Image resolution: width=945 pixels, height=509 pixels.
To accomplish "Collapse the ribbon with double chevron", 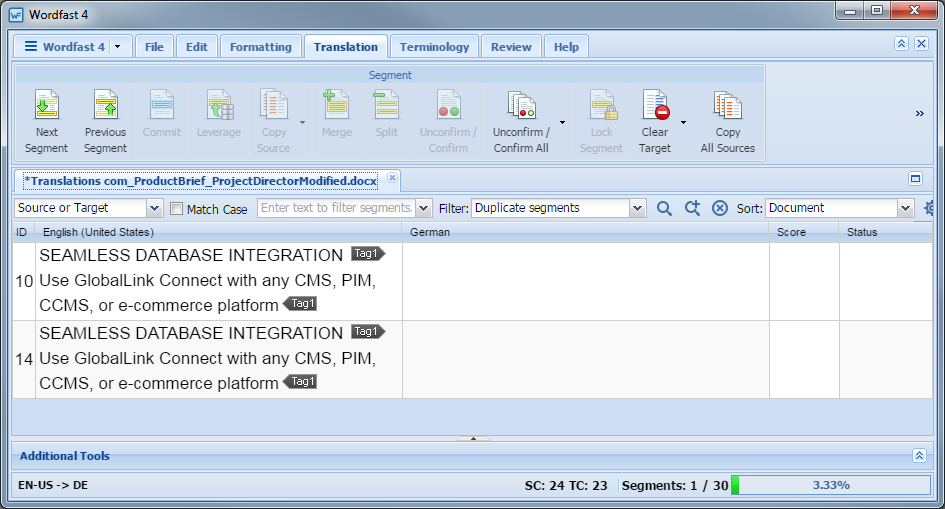I will 901,43.
